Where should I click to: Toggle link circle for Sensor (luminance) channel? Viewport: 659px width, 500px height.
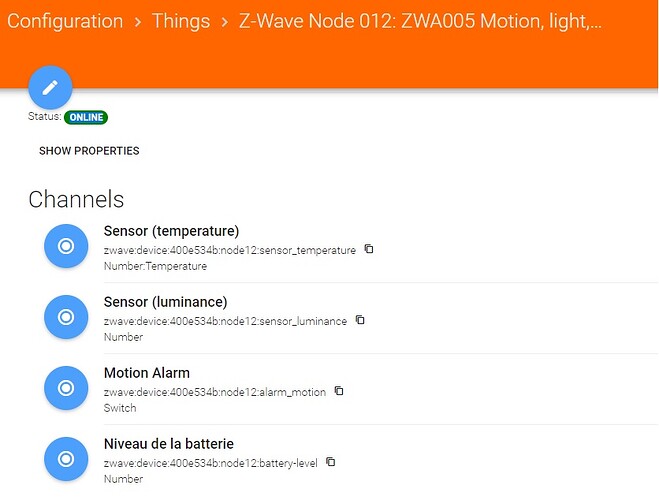[67, 317]
